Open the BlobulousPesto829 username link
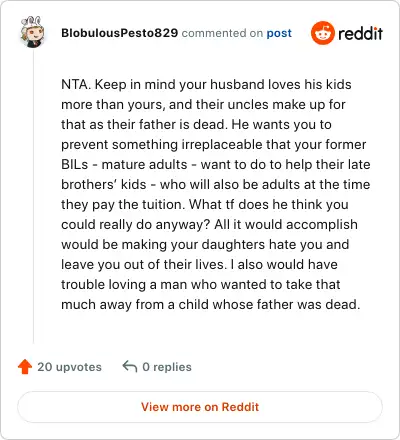This screenshot has width=400, height=440. click(119, 33)
